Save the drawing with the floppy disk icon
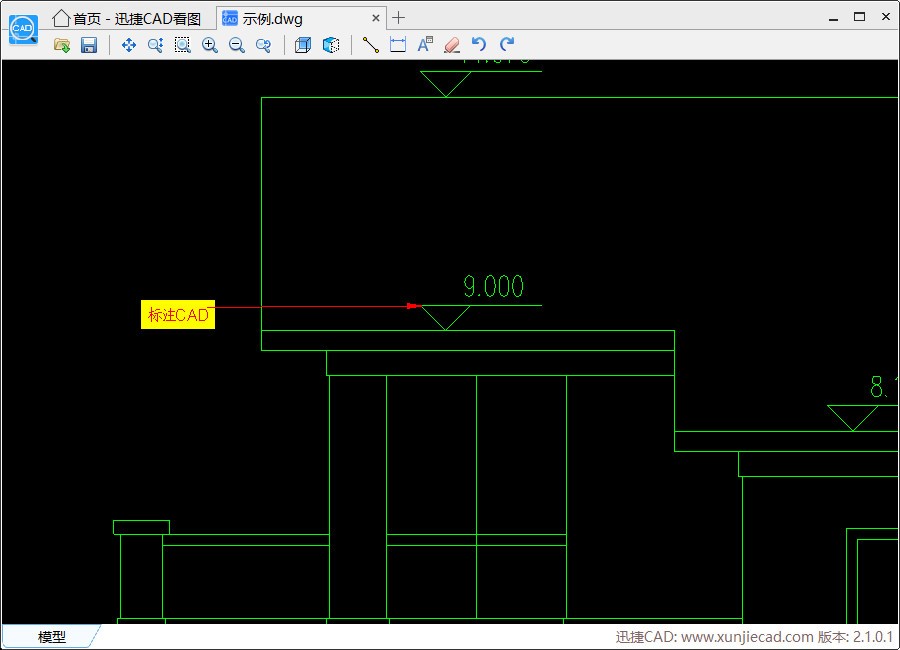The image size is (900, 650). [89, 45]
